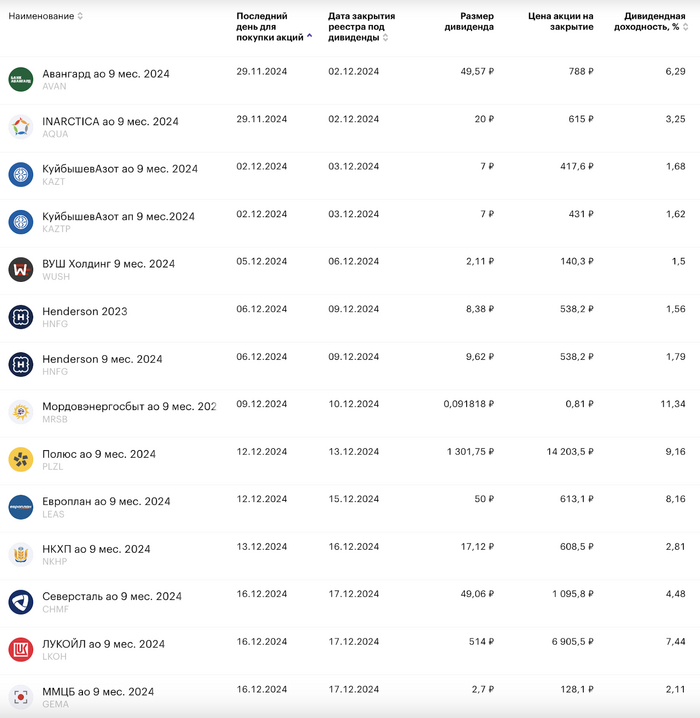Click the Цена акции на закрытие header
The image size is (700, 718).
coord(560,22)
